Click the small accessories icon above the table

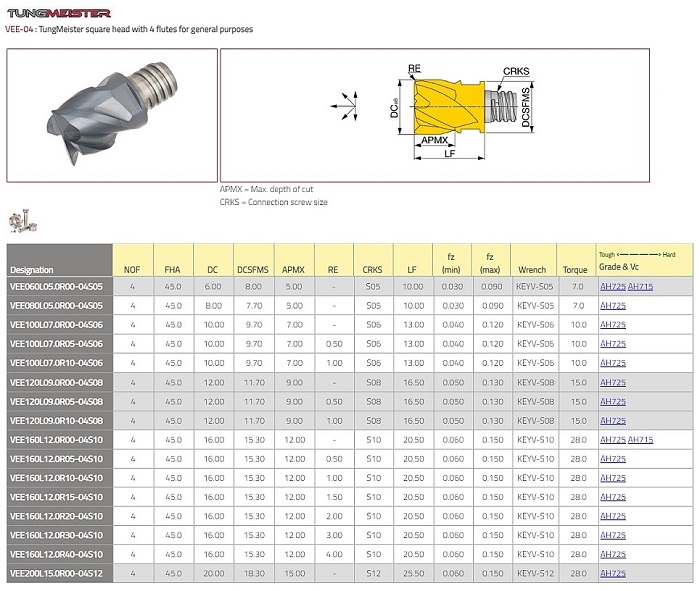click(x=23, y=221)
